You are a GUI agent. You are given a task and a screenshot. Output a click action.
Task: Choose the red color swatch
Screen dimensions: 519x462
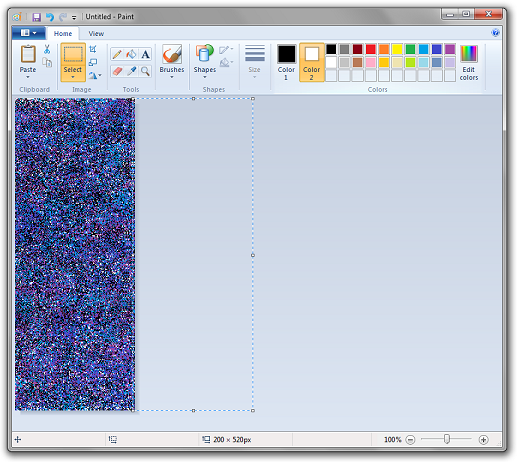(x=371, y=49)
